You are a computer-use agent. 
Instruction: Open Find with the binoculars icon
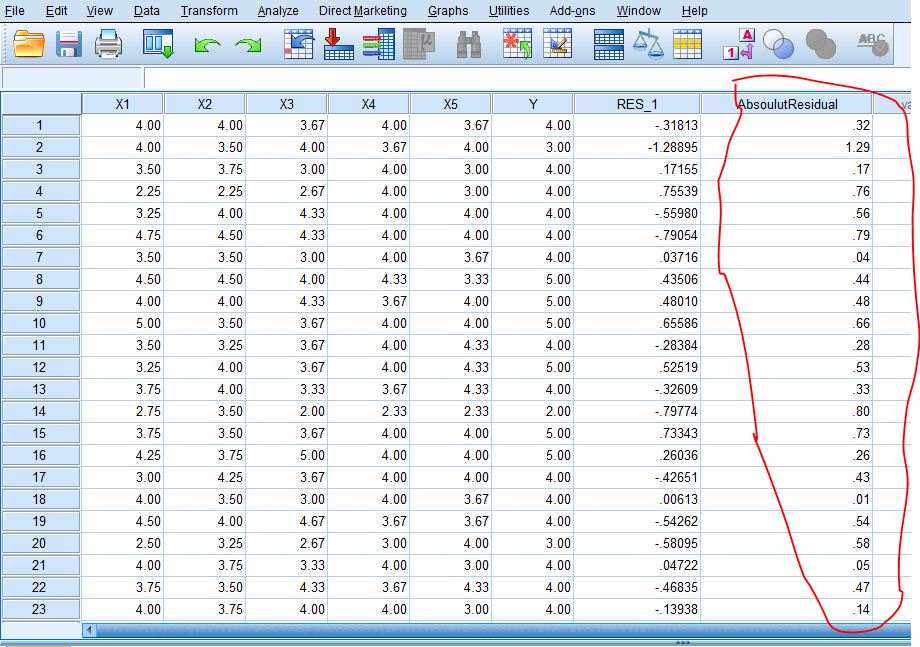tap(469, 45)
